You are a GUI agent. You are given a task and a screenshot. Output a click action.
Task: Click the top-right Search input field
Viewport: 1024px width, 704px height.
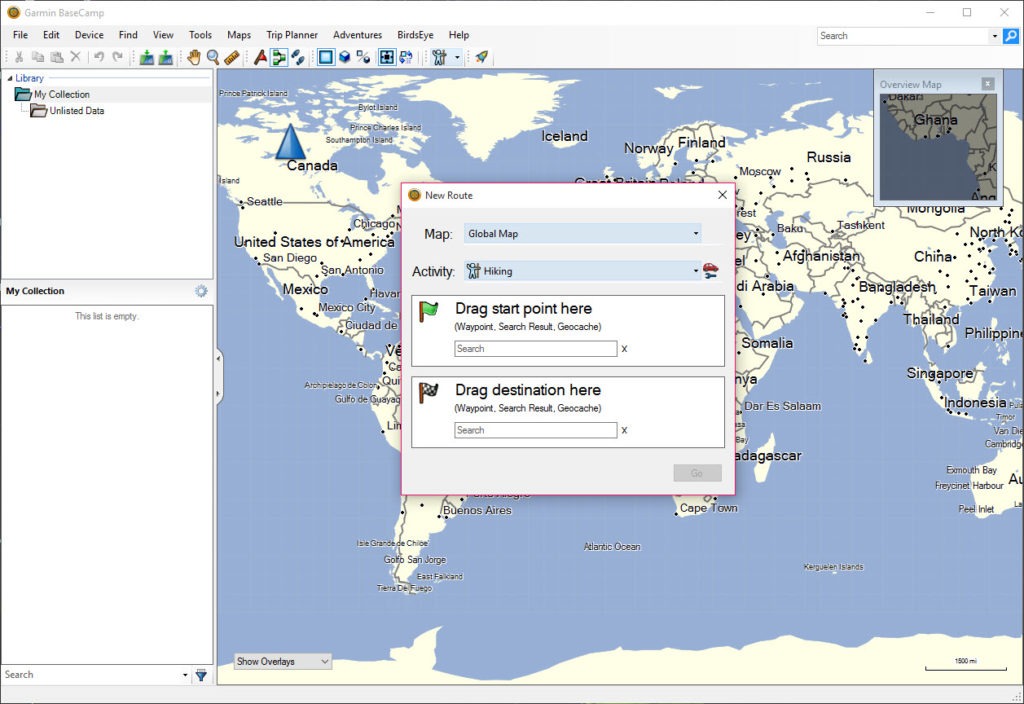pos(903,36)
